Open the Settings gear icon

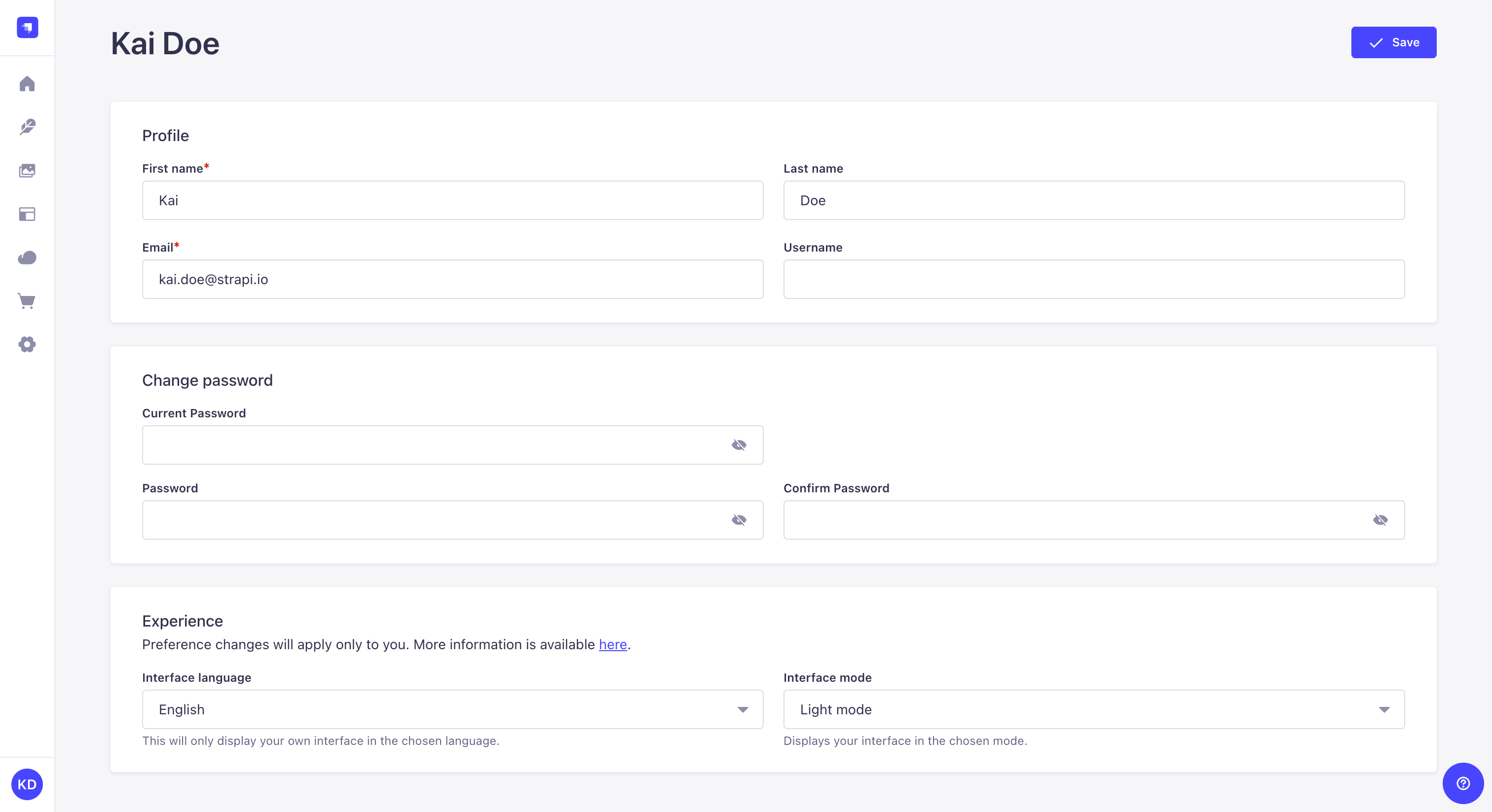coord(27,345)
